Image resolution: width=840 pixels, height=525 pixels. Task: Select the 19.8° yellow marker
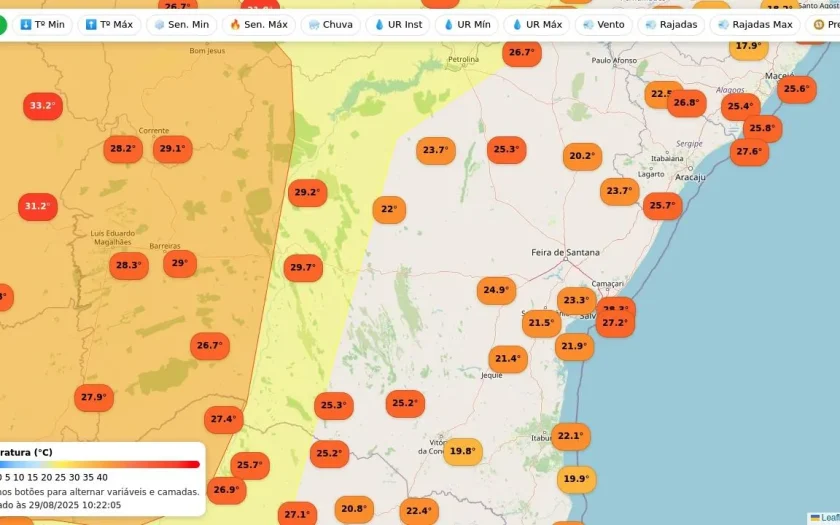point(463,451)
